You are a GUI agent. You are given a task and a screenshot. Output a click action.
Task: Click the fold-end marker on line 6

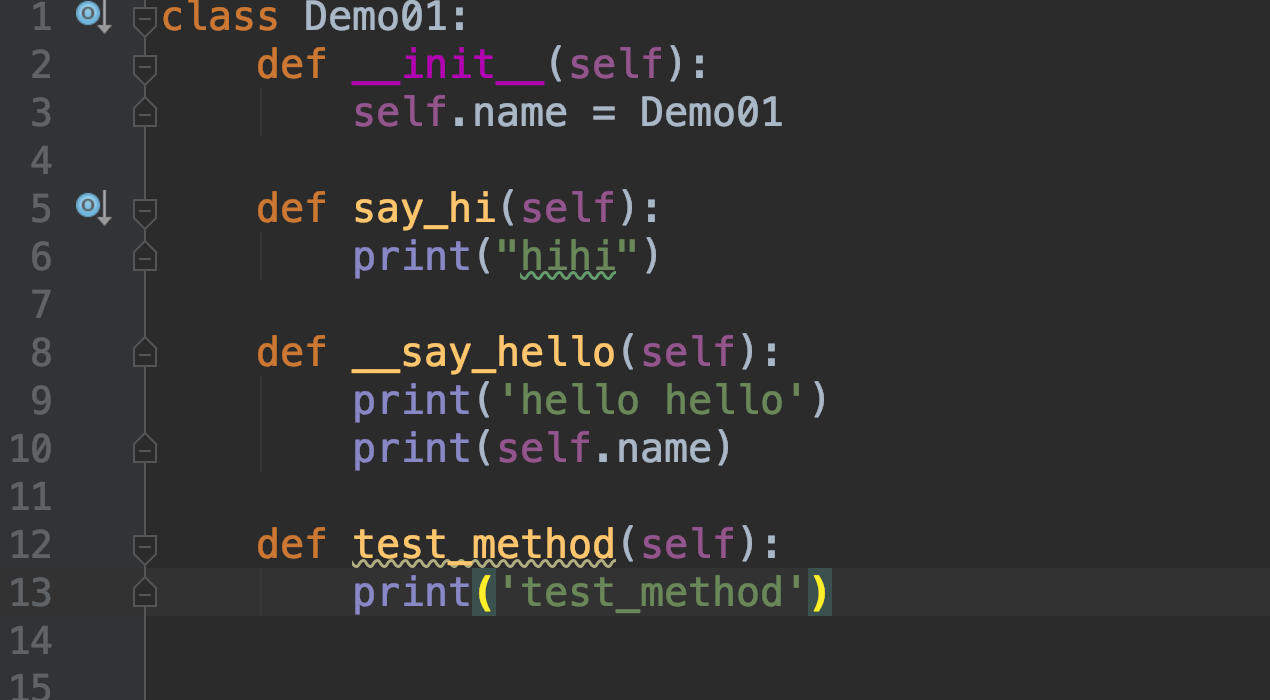[x=145, y=255]
